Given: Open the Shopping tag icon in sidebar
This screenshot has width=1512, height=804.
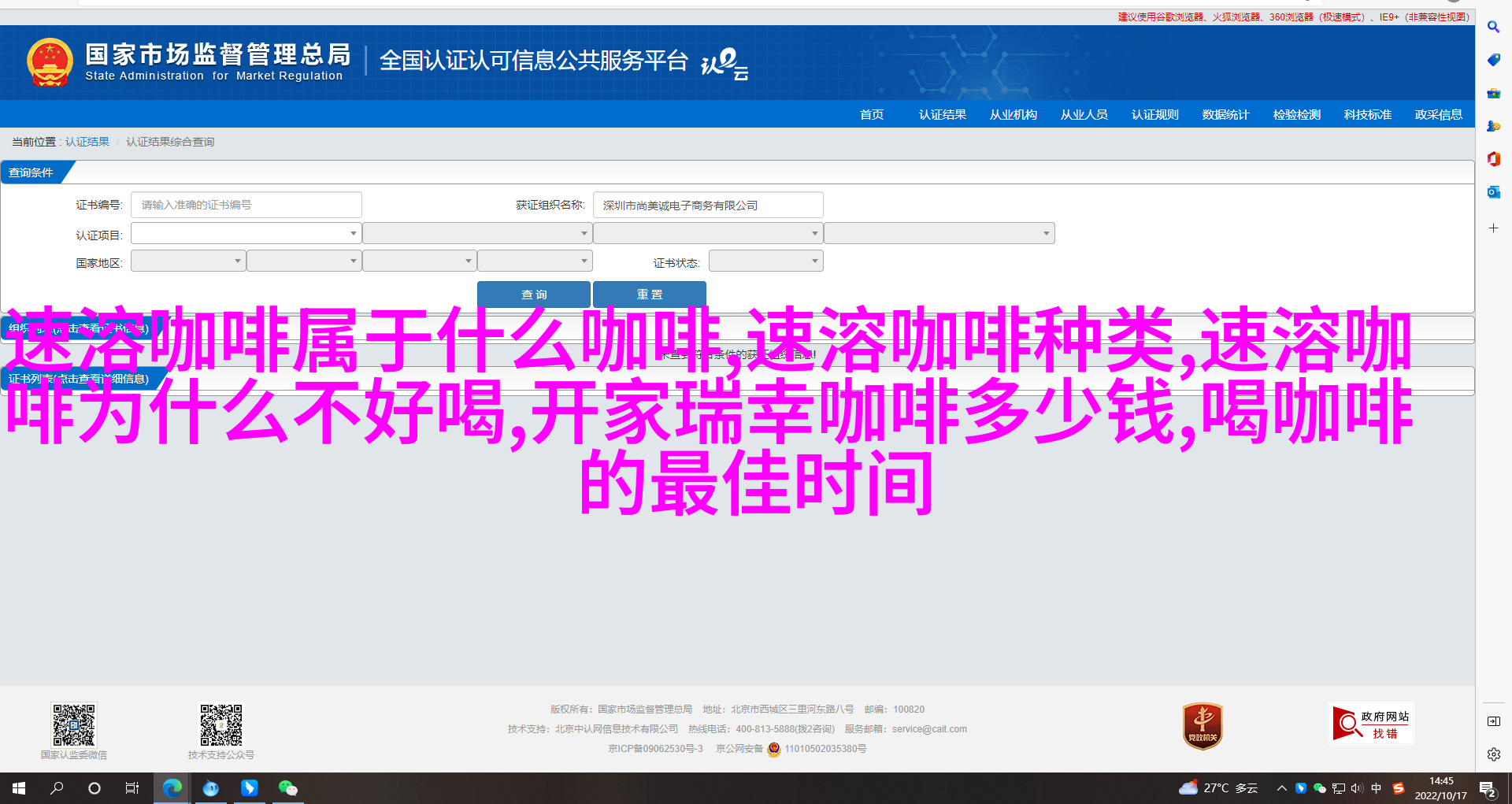Looking at the screenshot, I should coord(1493,60).
